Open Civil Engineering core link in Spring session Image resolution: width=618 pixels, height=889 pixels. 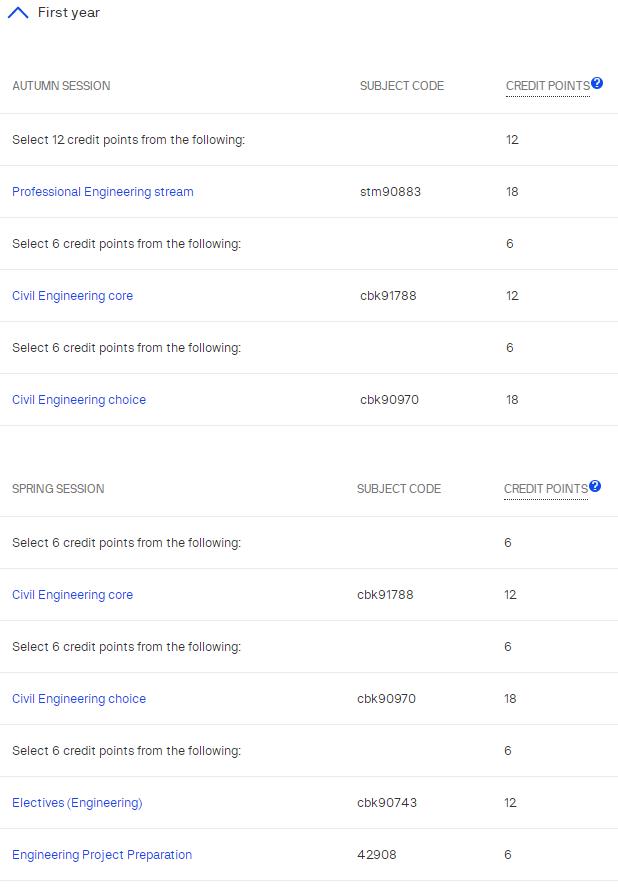click(72, 595)
